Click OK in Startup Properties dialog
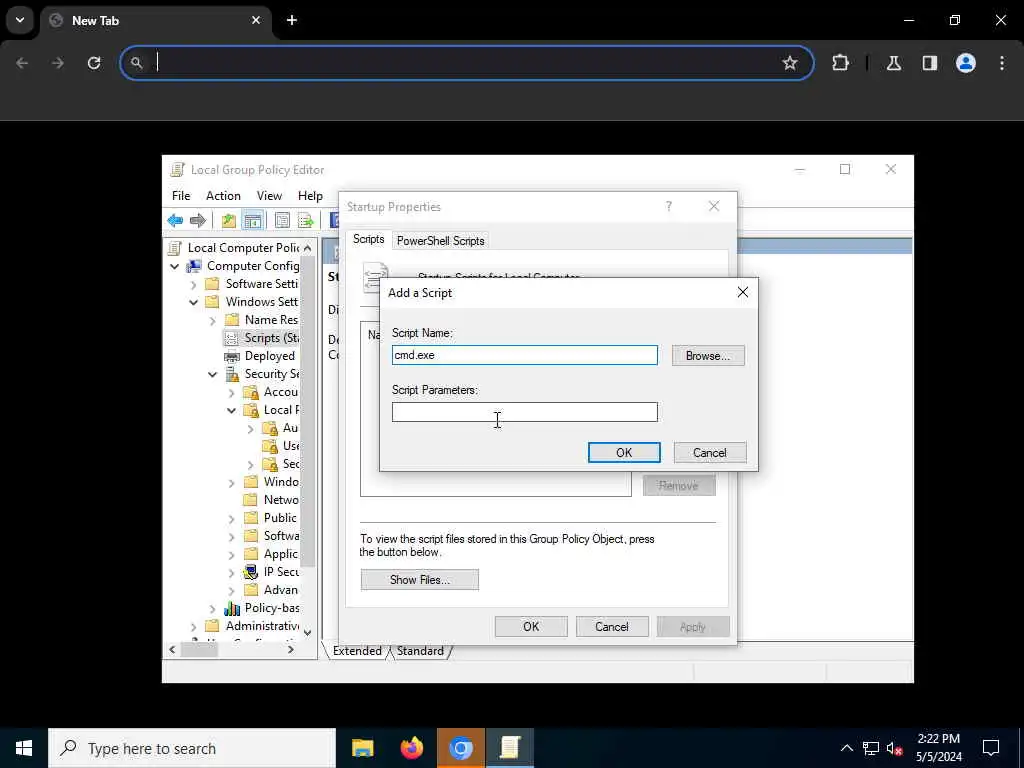1024x768 pixels. click(x=531, y=626)
